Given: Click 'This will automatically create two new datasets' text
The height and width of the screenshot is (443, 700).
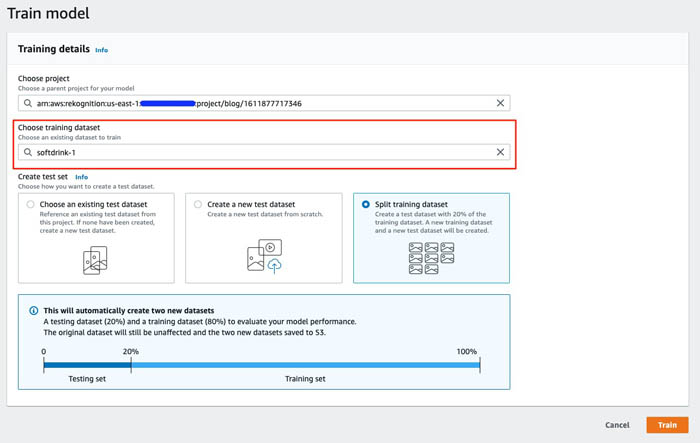Looking at the screenshot, I should click(129, 310).
